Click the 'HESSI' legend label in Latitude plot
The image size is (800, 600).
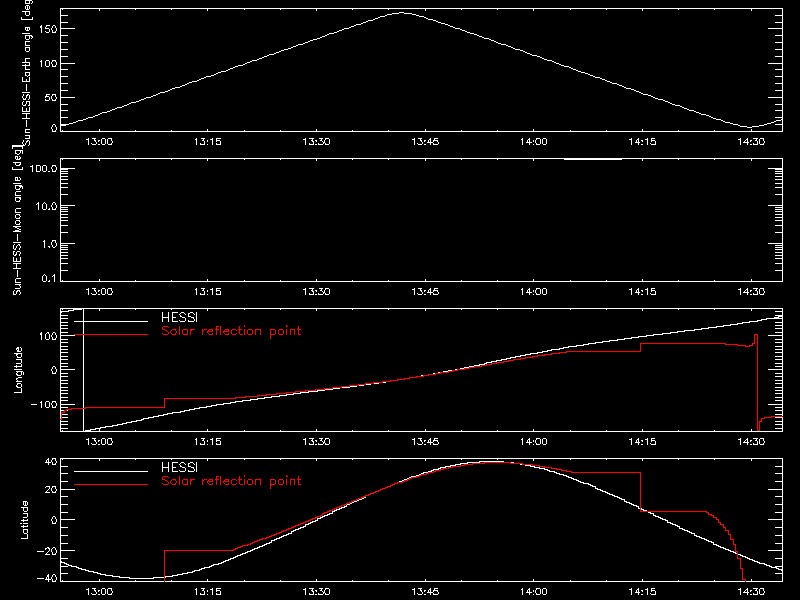pyautogui.click(x=179, y=467)
